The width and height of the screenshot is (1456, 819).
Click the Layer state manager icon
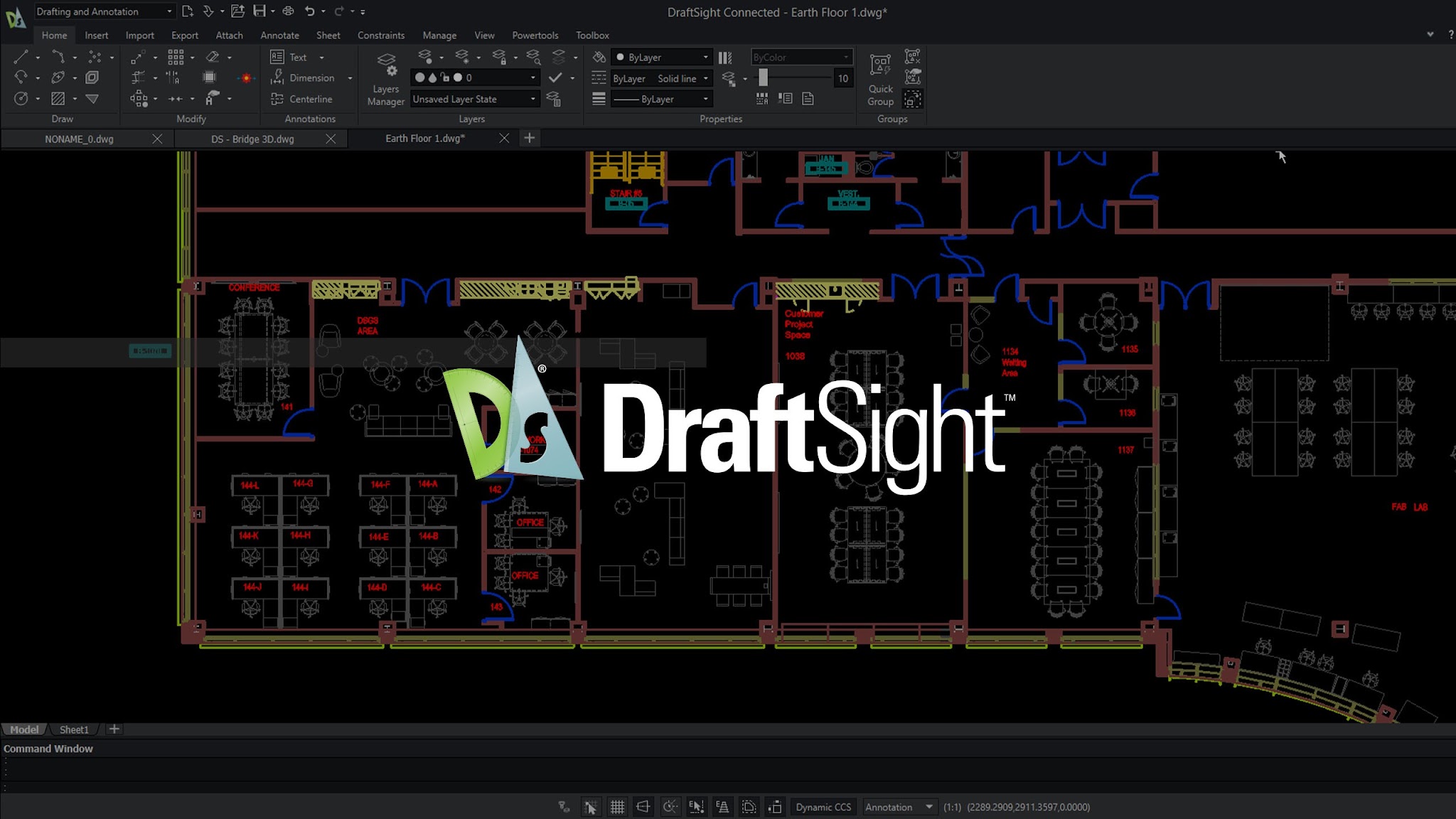click(554, 99)
